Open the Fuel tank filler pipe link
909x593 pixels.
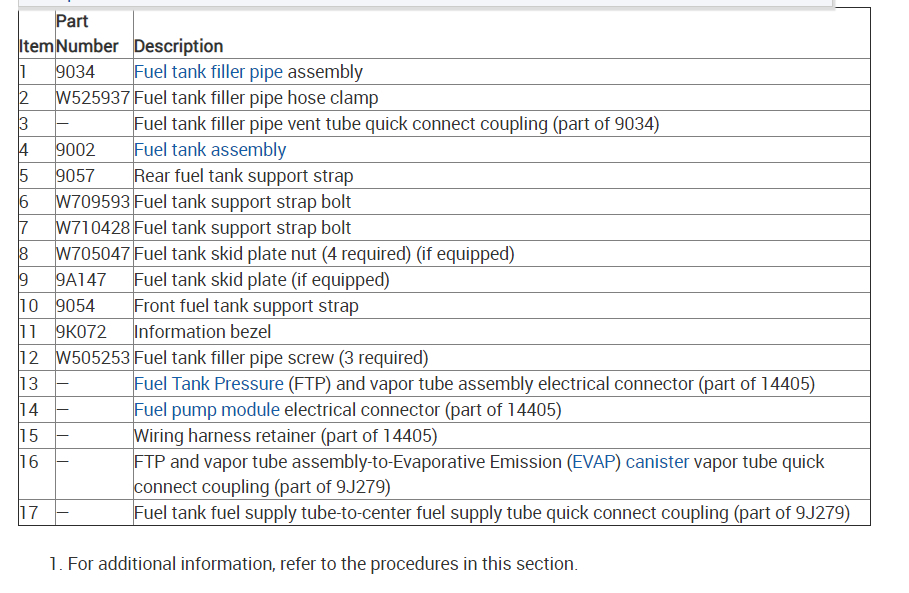click(x=208, y=72)
